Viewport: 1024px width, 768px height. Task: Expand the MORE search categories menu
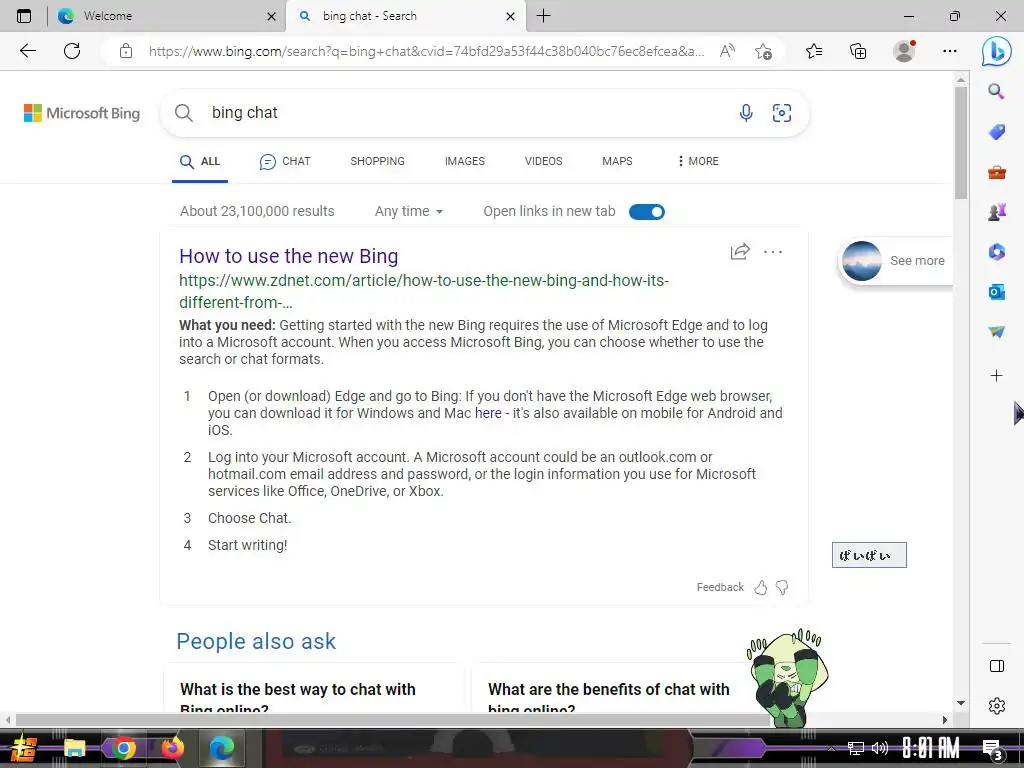point(698,161)
